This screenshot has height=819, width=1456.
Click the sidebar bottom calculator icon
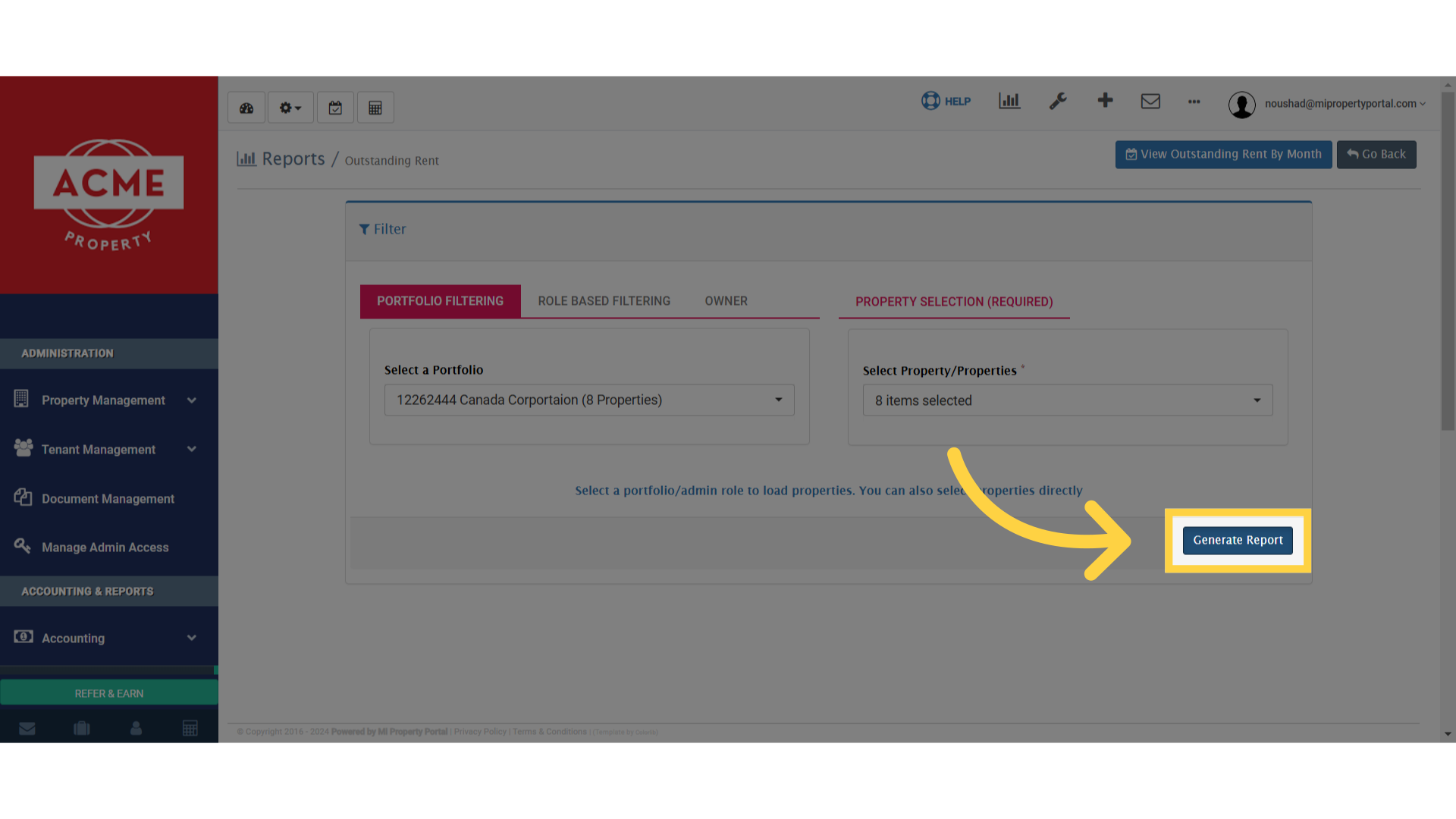pyautogui.click(x=190, y=729)
